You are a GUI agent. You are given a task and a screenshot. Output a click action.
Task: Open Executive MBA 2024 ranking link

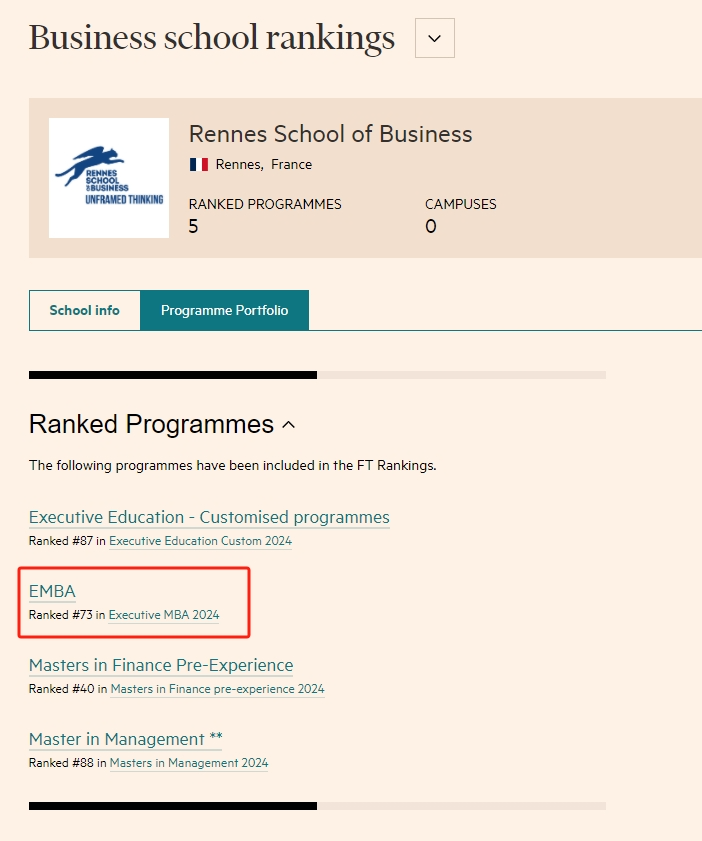pyautogui.click(x=164, y=615)
